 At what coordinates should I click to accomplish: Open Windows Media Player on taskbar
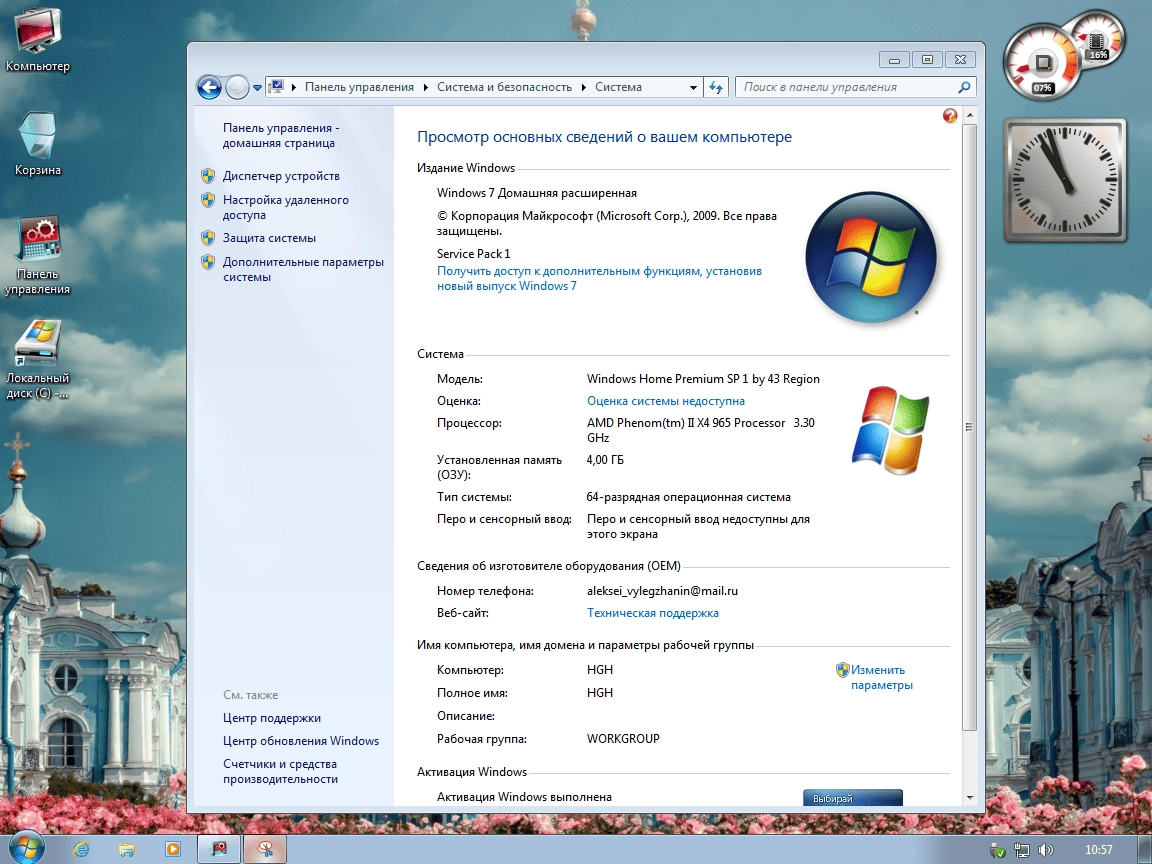click(173, 849)
